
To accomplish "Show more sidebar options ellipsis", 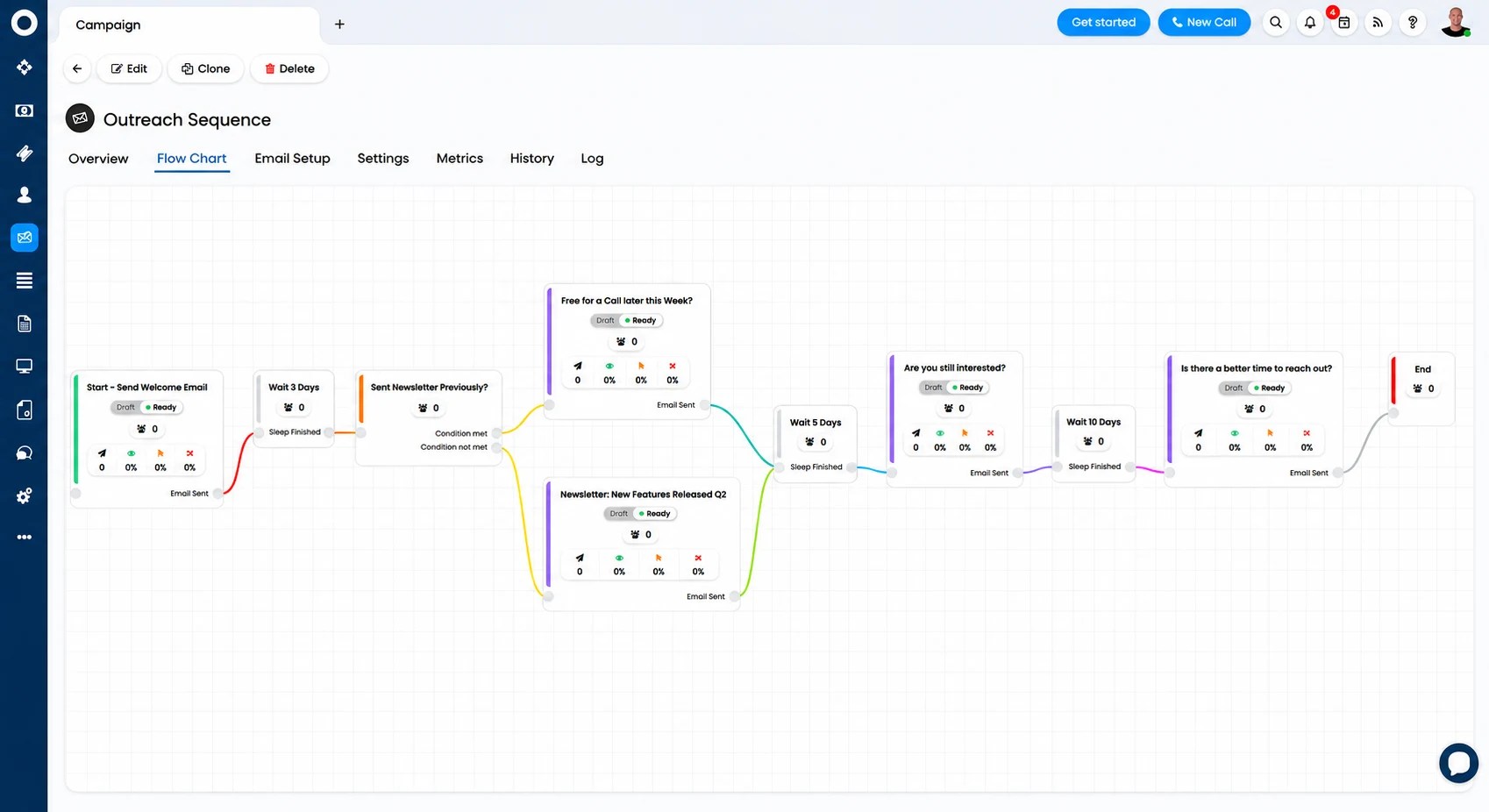I will coord(24,537).
